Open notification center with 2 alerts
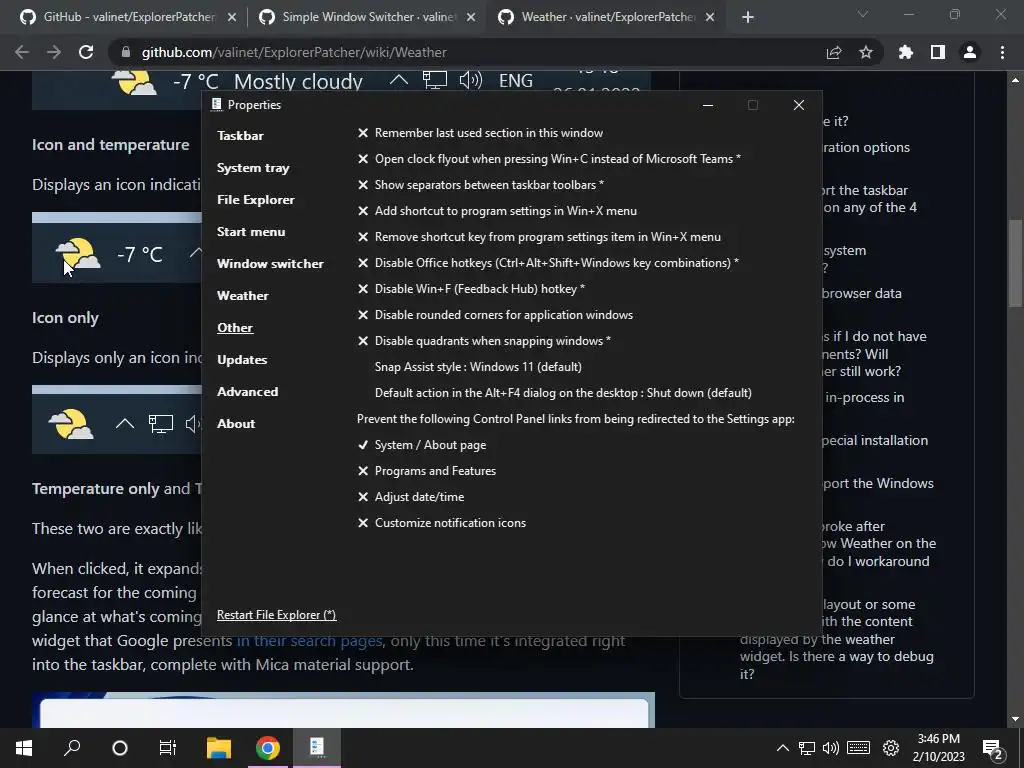The height and width of the screenshot is (768, 1024). 993,749
